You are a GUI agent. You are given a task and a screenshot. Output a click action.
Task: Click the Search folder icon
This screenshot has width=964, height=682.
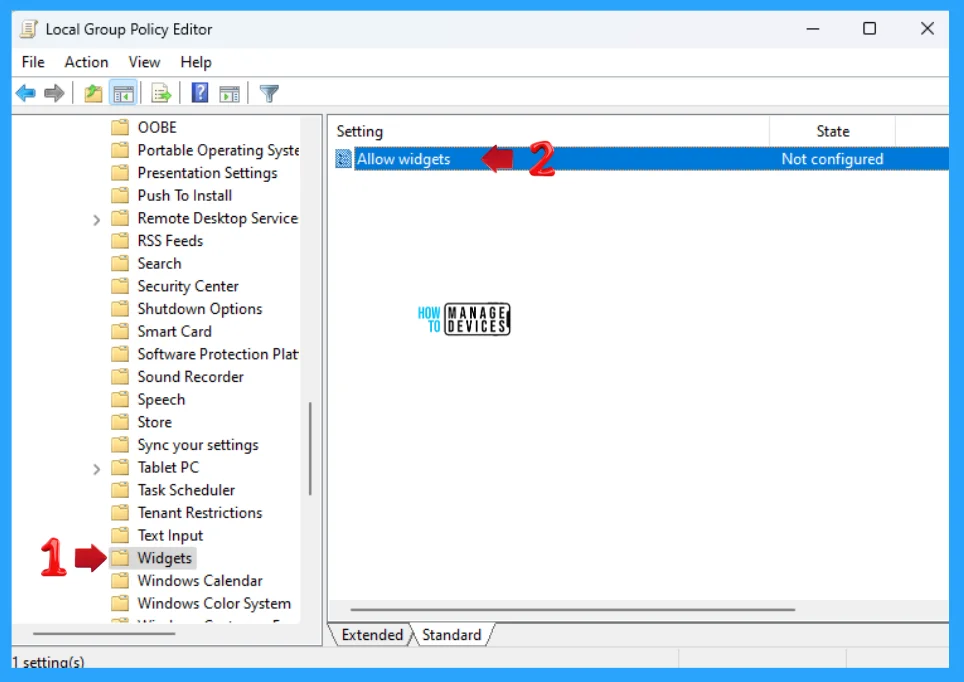pyautogui.click(x=120, y=263)
